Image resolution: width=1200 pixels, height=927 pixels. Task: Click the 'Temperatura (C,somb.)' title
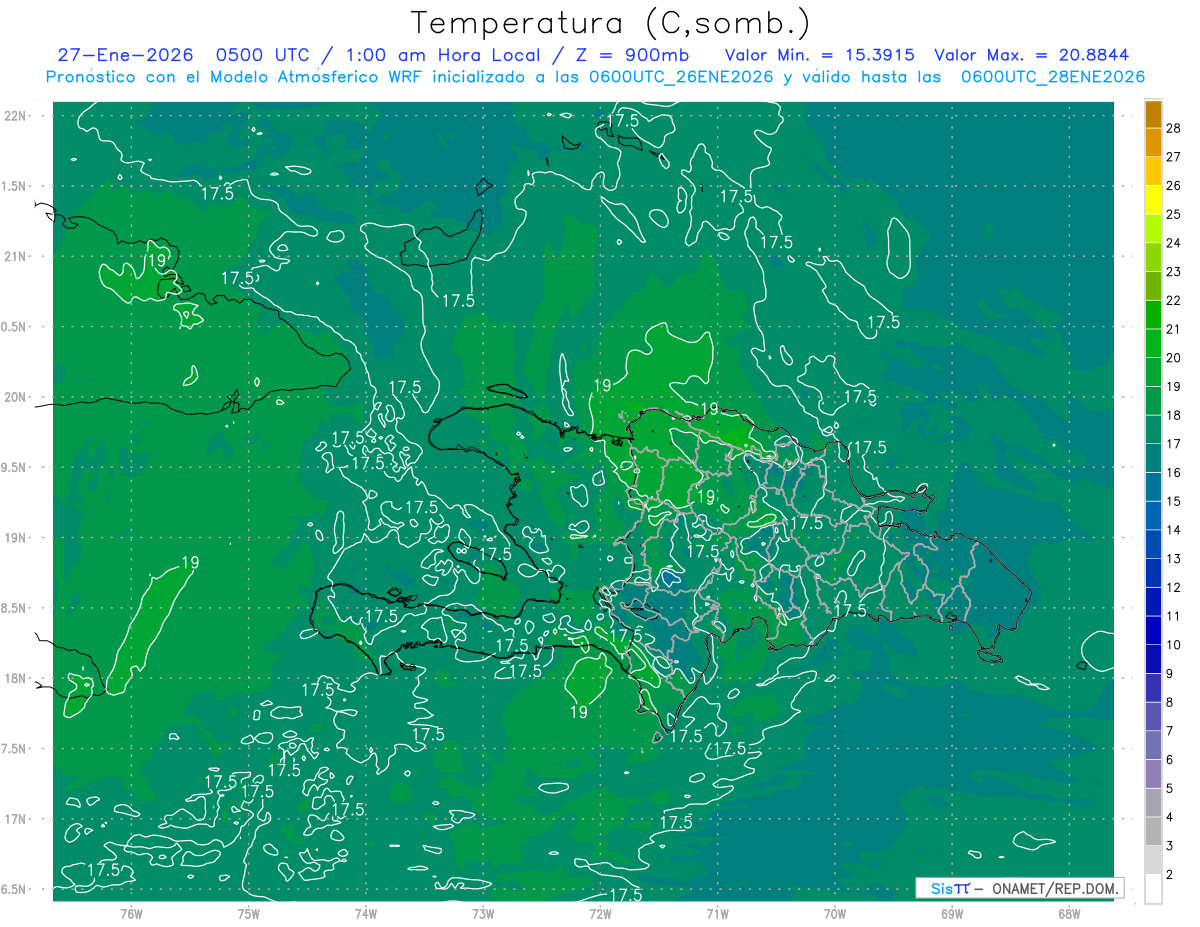click(x=611, y=23)
